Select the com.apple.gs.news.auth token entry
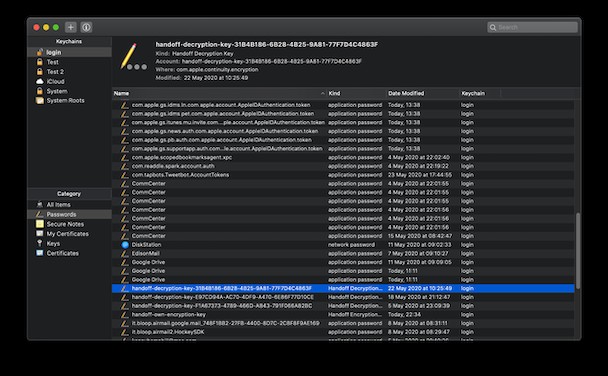Image resolution: width=608 pixels, height=376 pixels. click(x=343, y=131)
